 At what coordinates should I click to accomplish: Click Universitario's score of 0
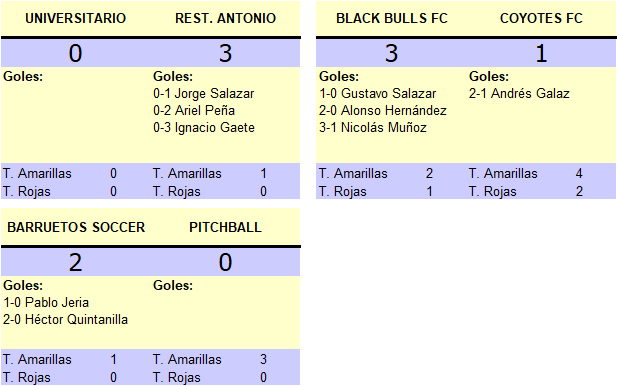click(76, 53)
